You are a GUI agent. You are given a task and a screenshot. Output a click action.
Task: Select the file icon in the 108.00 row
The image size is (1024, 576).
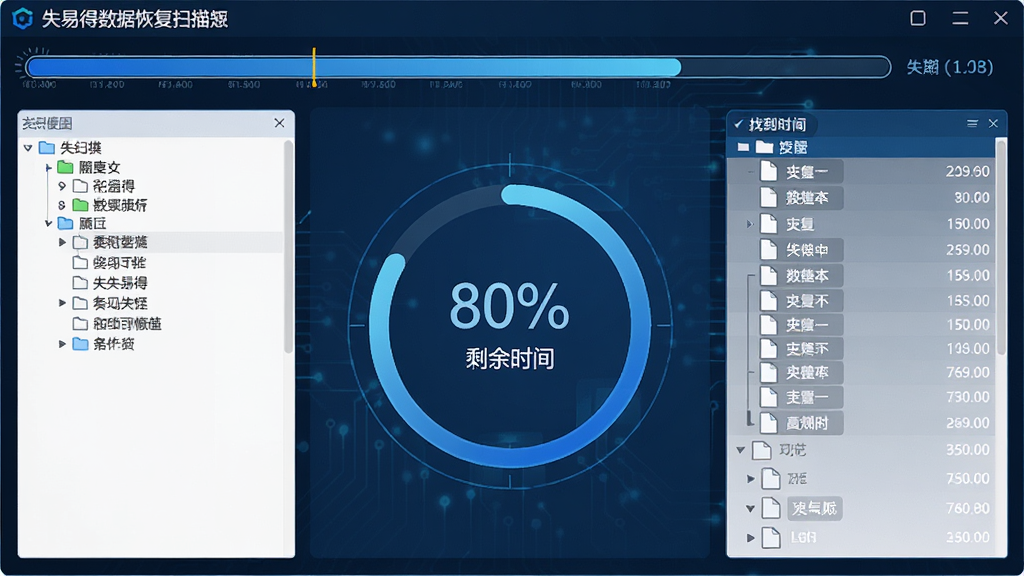769,349
